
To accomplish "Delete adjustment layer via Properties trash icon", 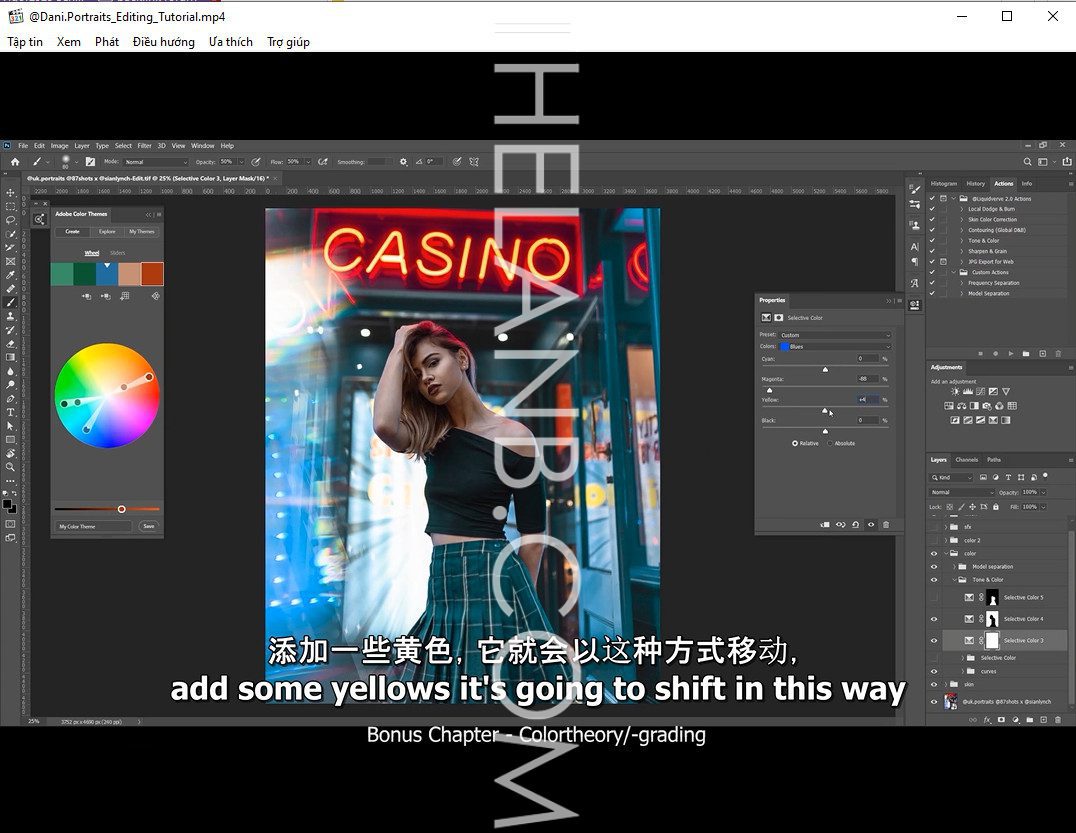I will pos(886,524).
